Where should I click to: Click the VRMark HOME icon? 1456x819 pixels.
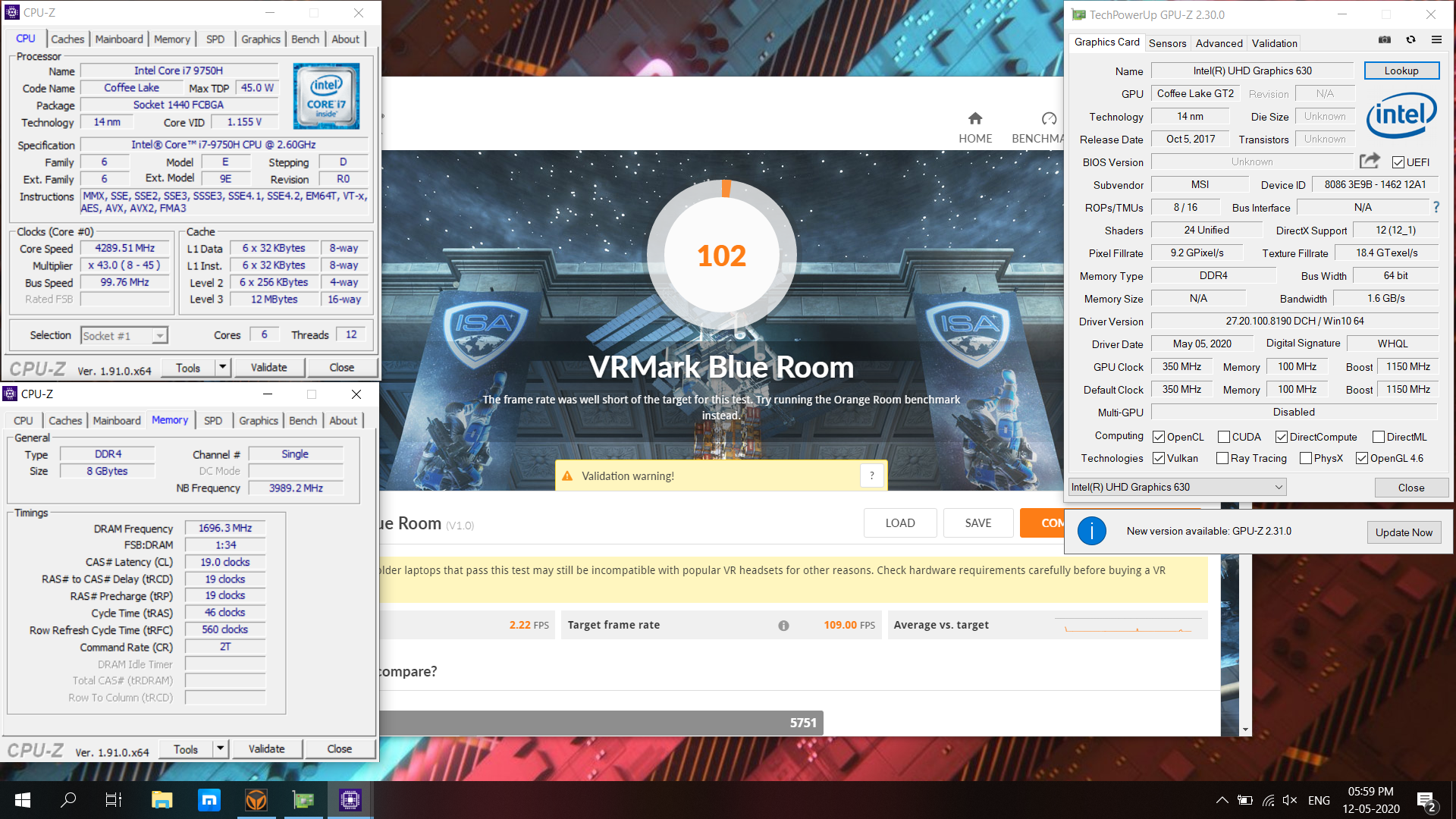coord(975,118)
